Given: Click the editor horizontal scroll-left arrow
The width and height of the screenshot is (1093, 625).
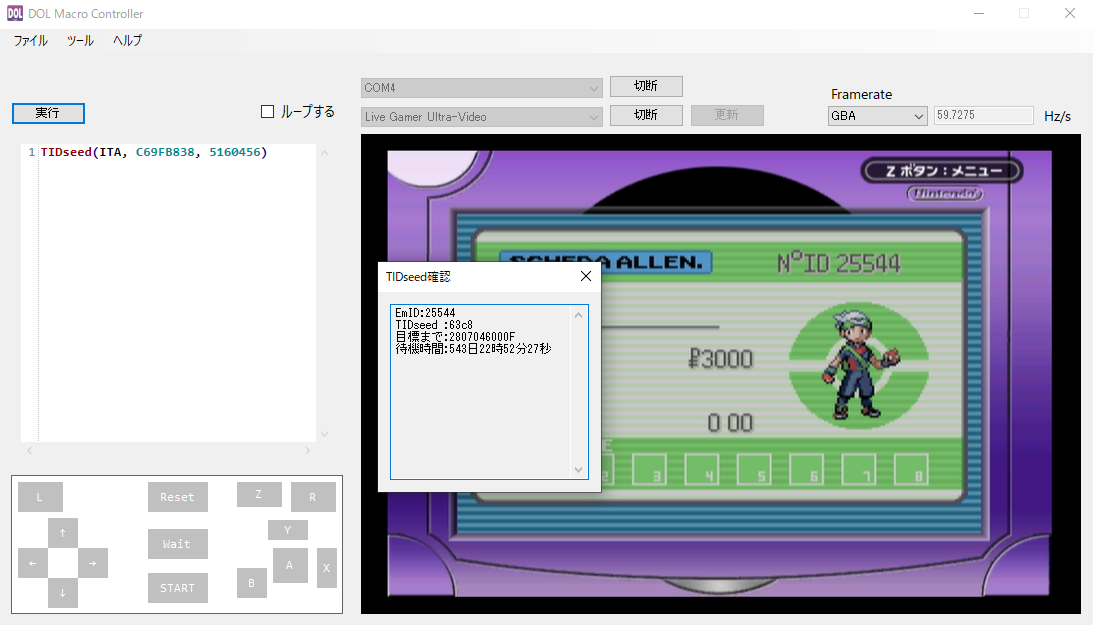Looking at the screenshot, I should [x=29, y=451].
